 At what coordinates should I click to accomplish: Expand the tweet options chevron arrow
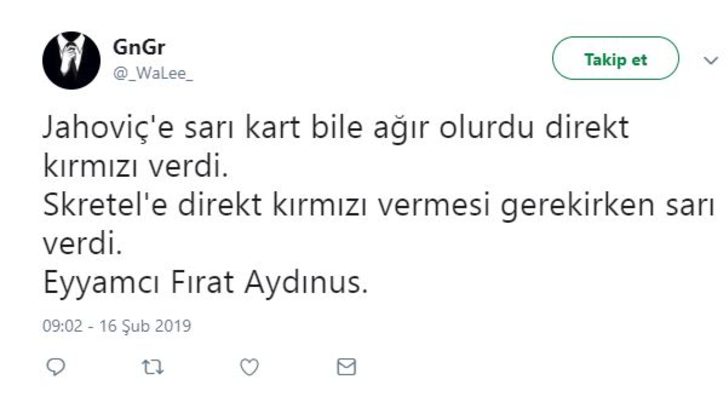point(711,60)
